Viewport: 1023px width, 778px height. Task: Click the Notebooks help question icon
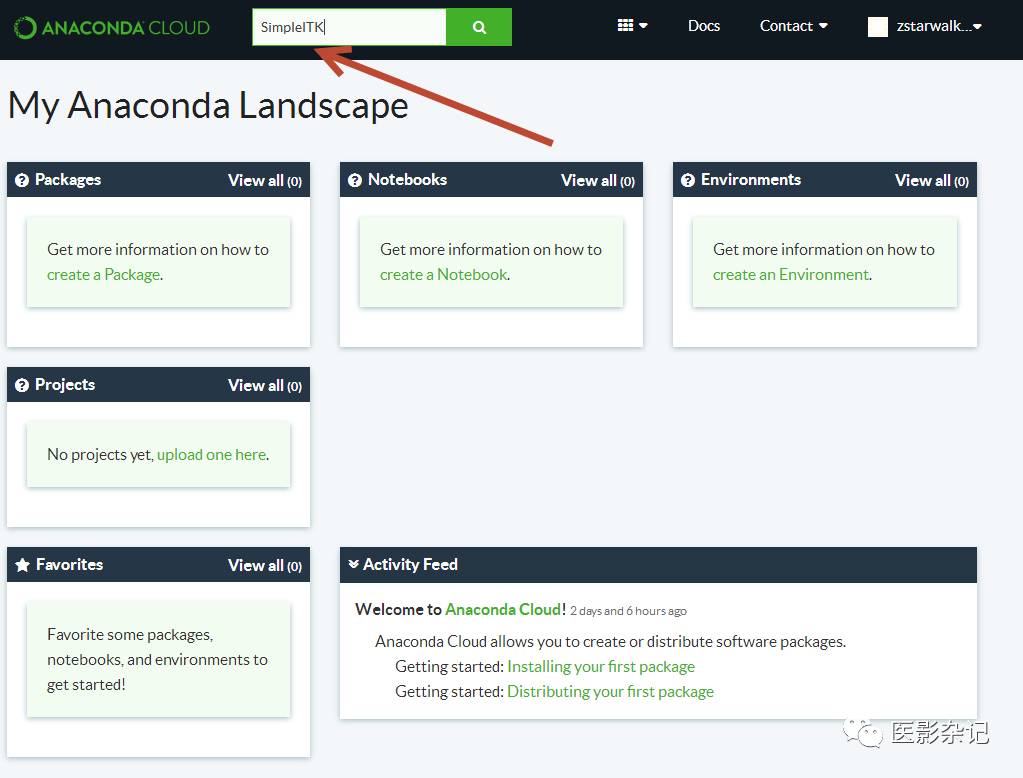point(355,181)
